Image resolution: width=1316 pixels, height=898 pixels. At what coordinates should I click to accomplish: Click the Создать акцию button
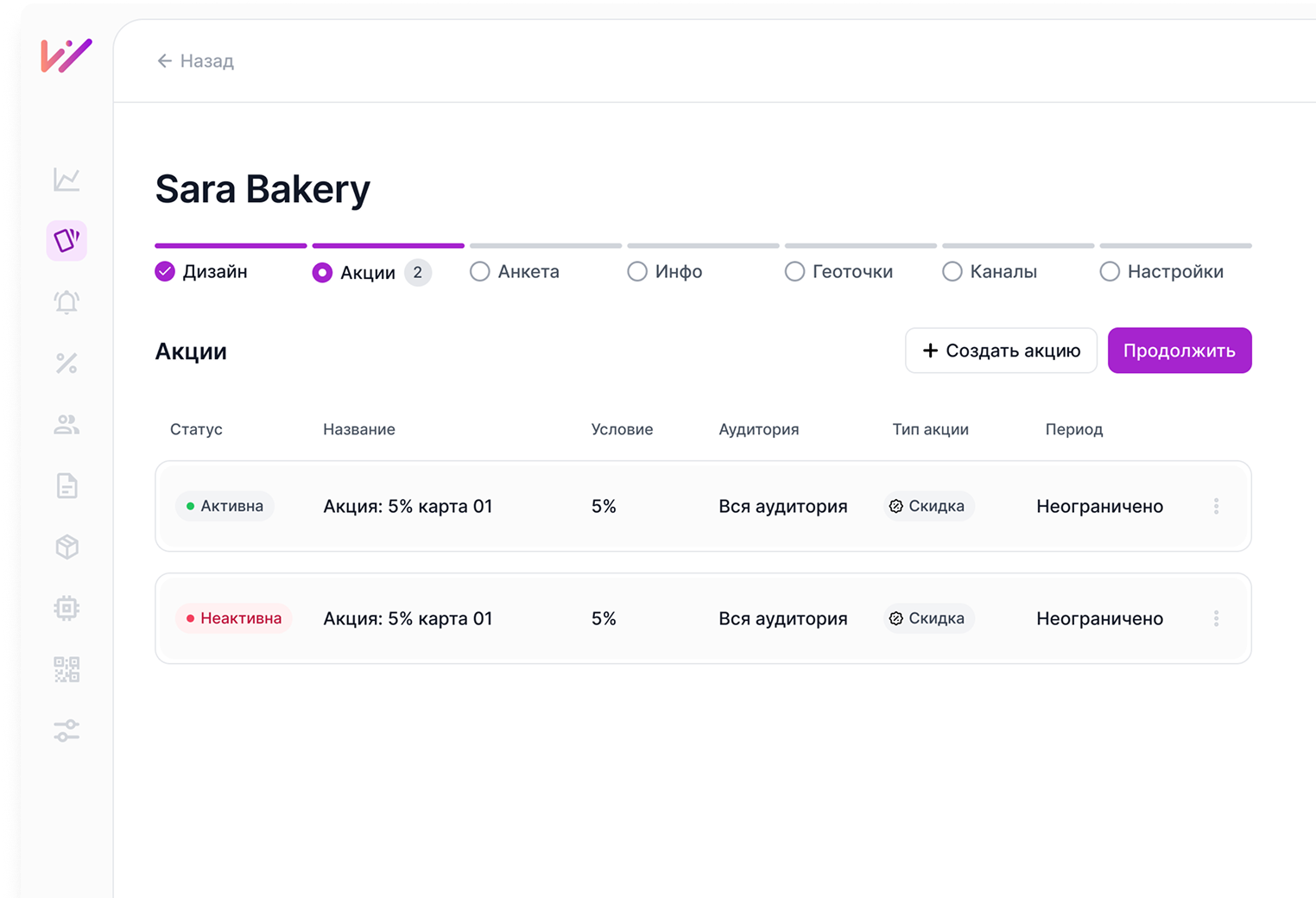pos(1001,351)
